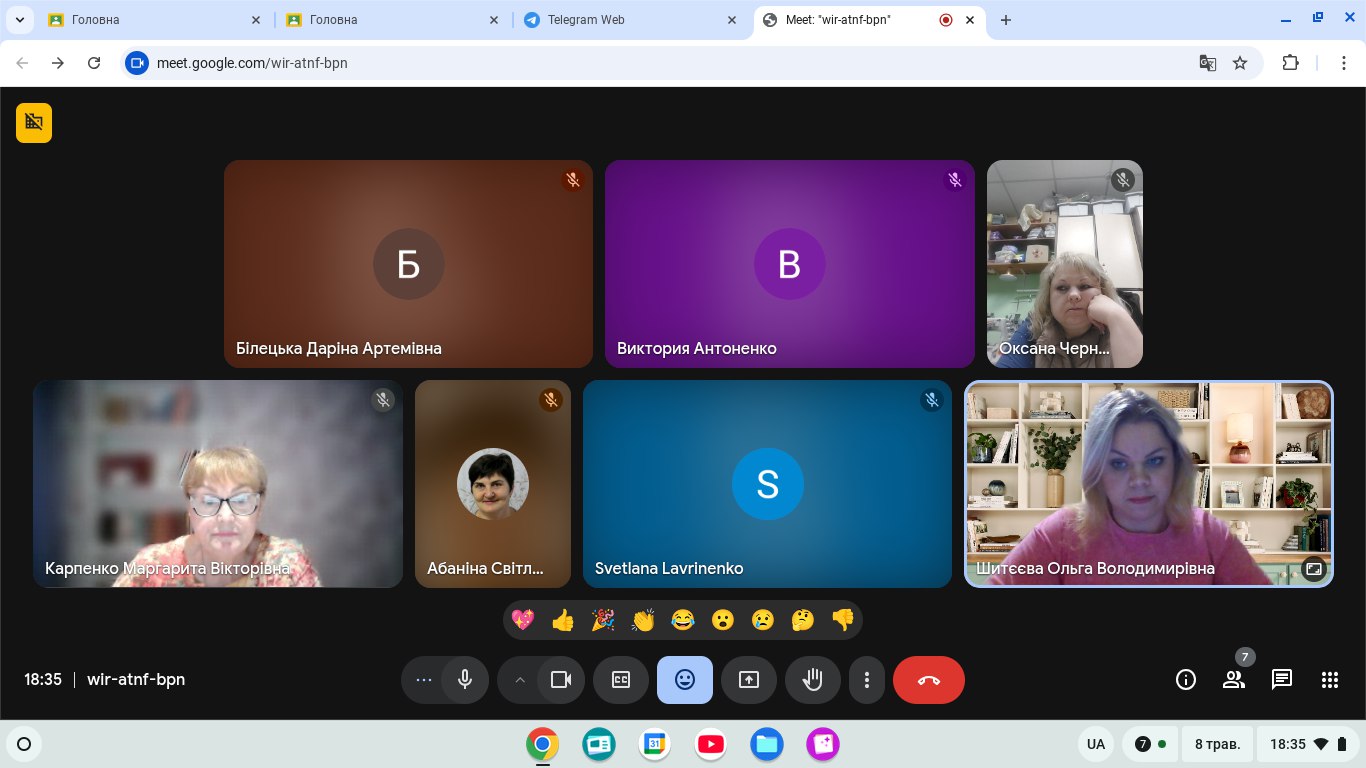The height and width of the screenshot is (768, 1366).
Task: Open the activities grid icon
Action: click(x=1330, y=680)
